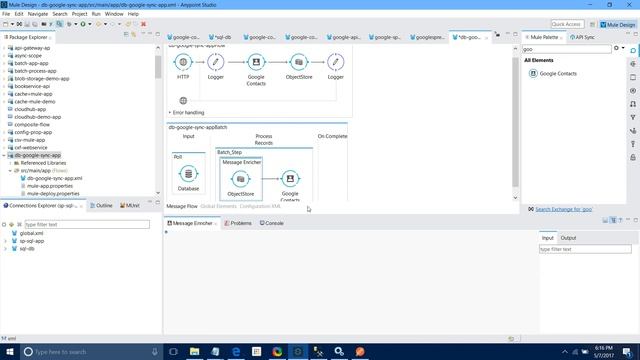Expand batch-app-app project

tap(4, 63)
